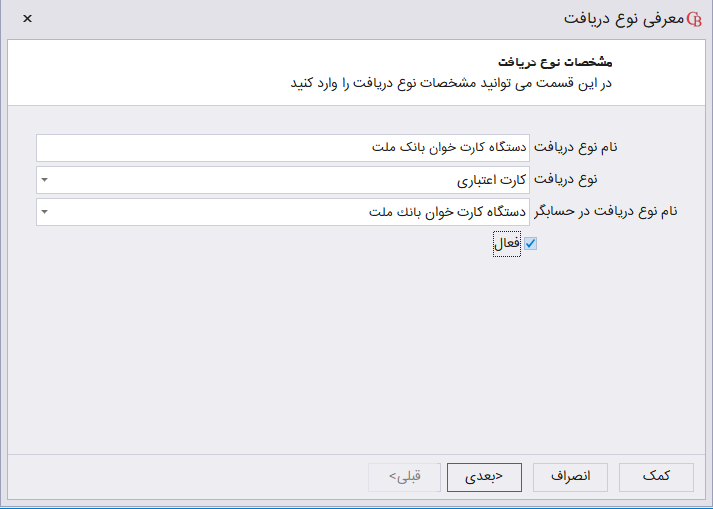Go forward with the بعدی button
713x509 pixels.
[484, 478]
